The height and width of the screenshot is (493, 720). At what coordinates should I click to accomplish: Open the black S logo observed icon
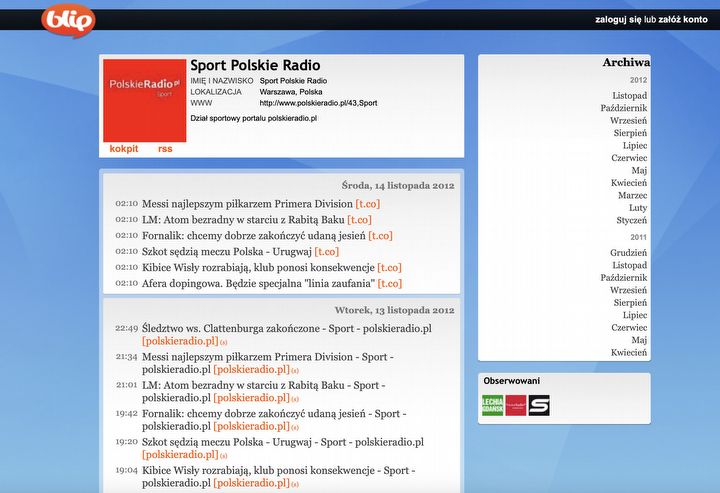(x=539, y=405)
